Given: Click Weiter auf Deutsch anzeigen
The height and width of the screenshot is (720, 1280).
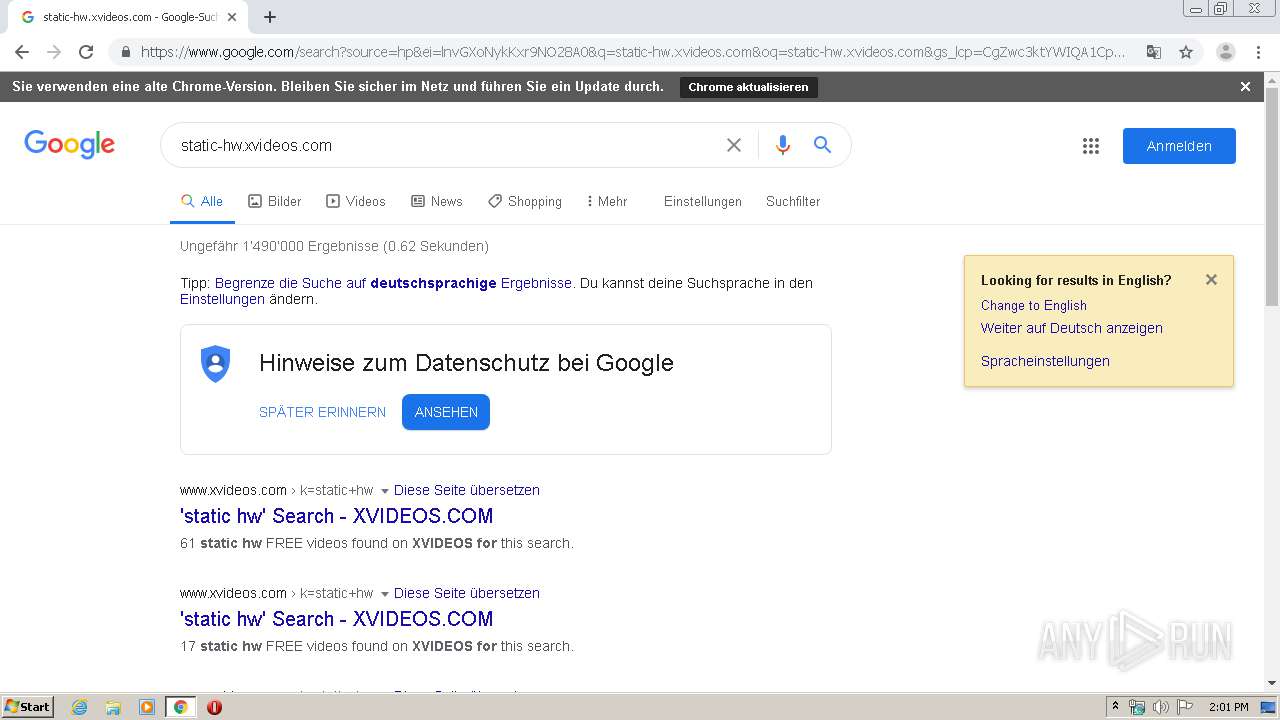Looking at the screenshot, I should coord(1071,328).
